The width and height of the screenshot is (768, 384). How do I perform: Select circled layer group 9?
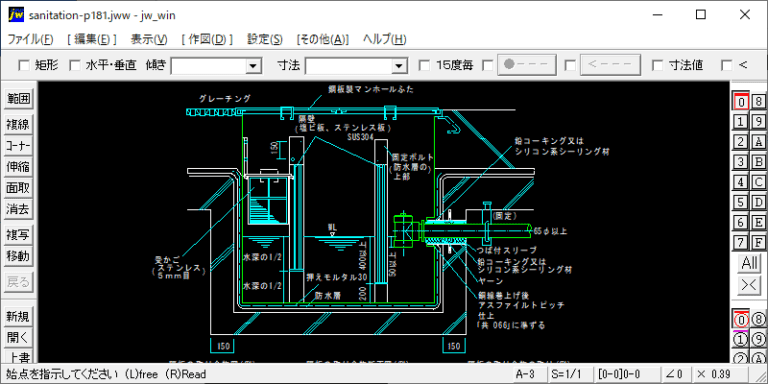tap(759, 339)
